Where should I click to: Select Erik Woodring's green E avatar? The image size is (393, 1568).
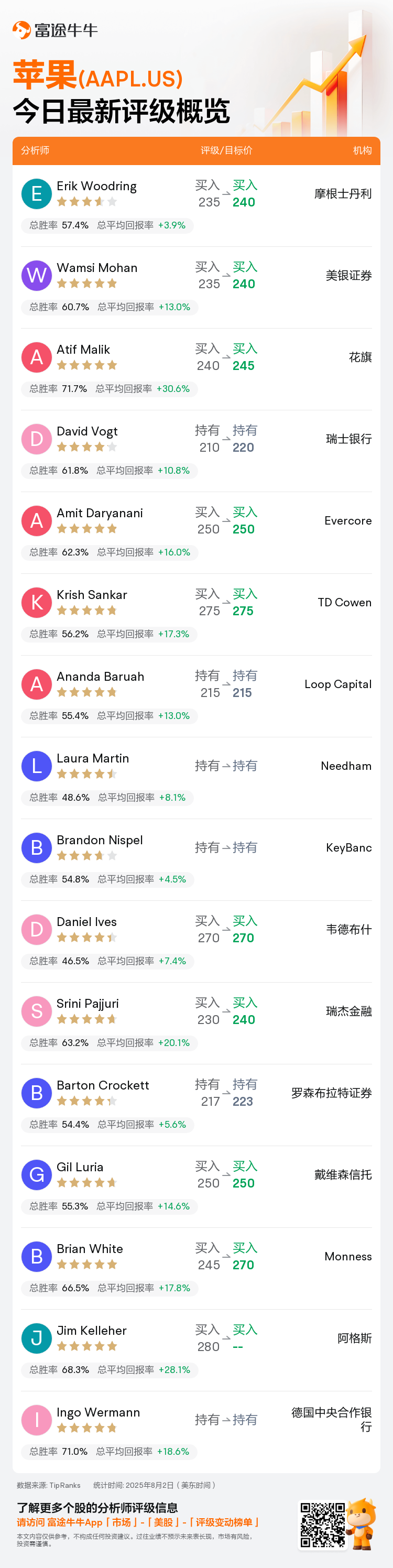pyautogui.click(x=37, y=193)
